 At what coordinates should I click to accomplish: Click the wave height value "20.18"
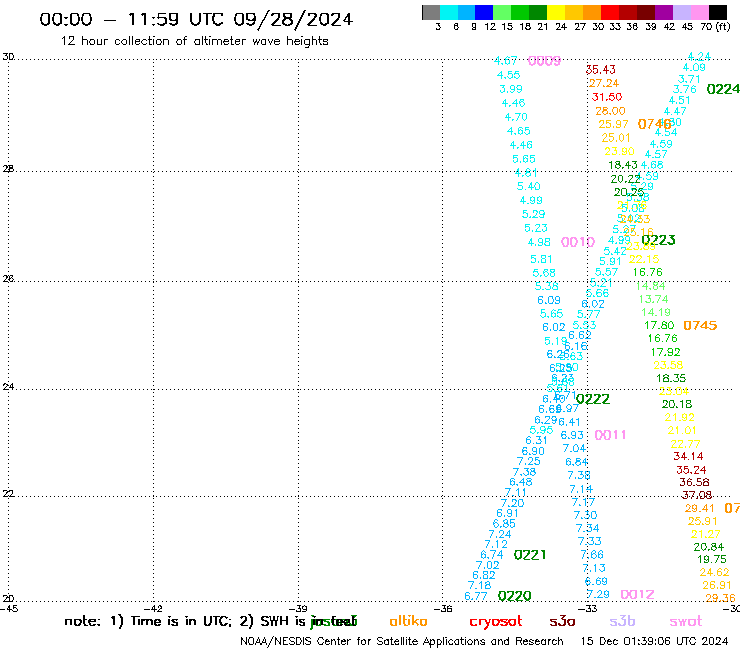click(x=677, y=404)
